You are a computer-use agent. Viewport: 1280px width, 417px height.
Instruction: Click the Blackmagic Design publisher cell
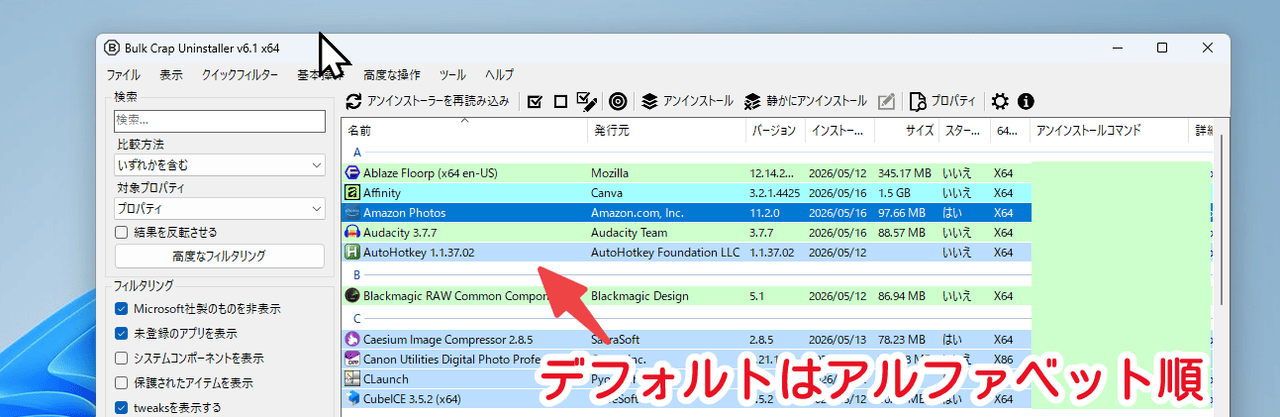point(639,296)
